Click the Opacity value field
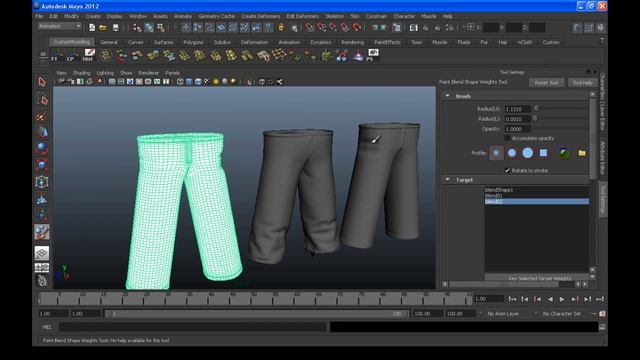This screenshot has height=360, width=640. point(518,129)
